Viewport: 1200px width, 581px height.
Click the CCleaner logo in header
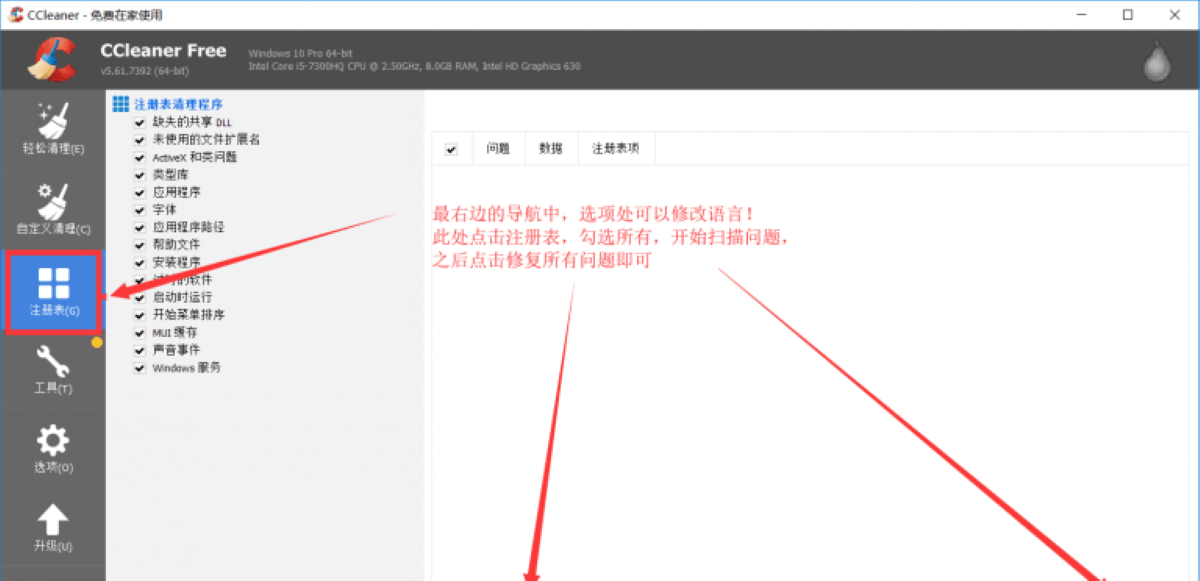point(52,59)
